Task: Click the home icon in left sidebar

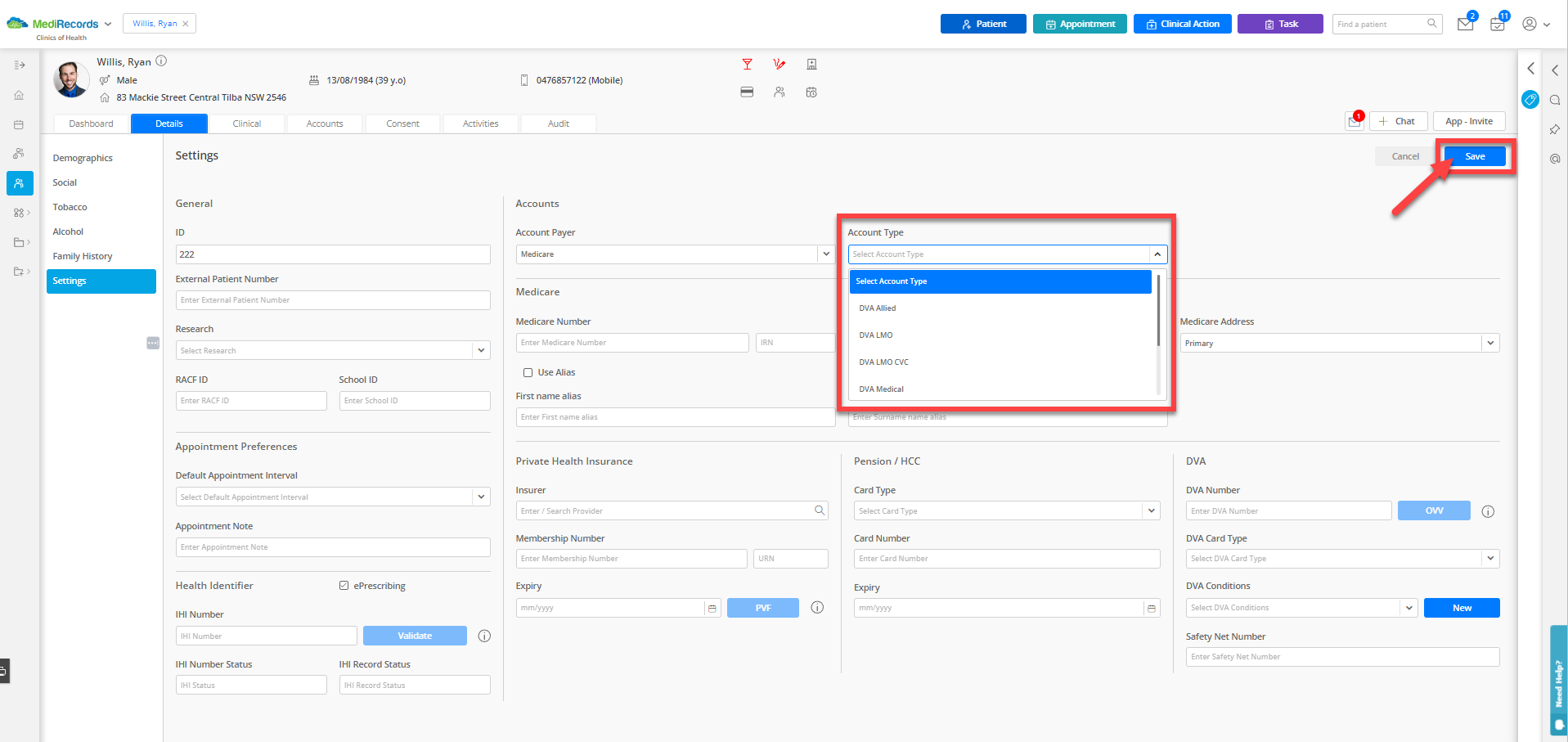Action: point(19,94)
